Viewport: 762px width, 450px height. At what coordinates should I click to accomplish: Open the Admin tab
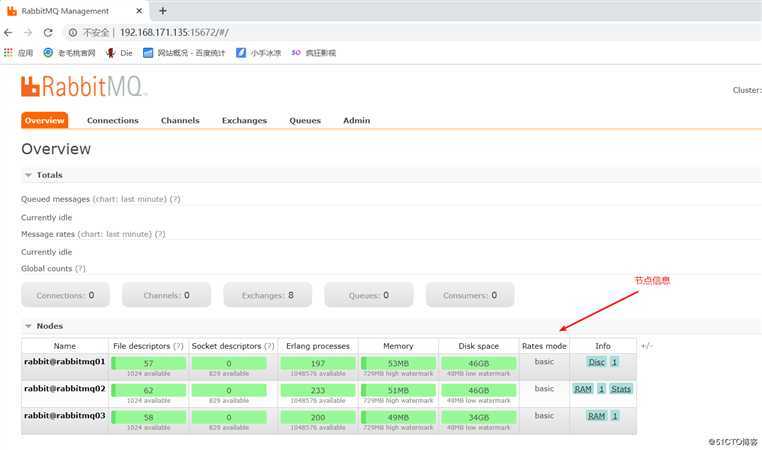click(357, 121)
